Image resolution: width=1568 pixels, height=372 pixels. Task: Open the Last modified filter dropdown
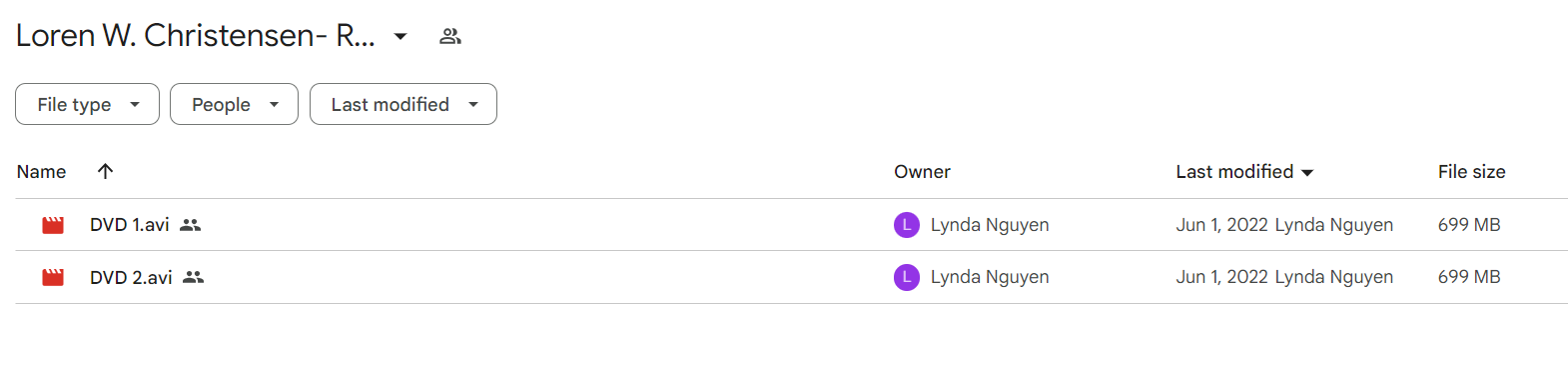(403, 104)
